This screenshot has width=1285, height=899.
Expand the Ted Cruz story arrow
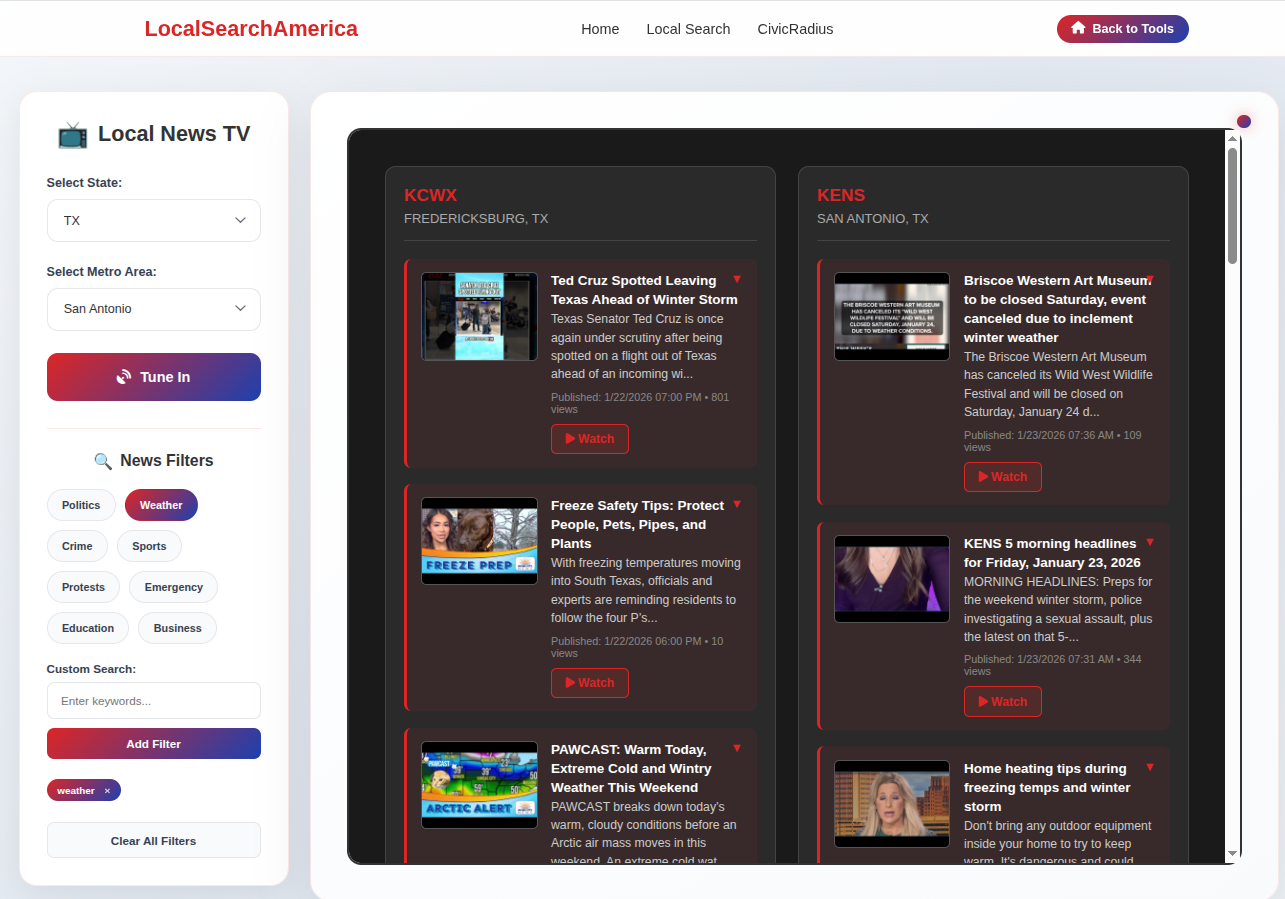[x=737, y=279]
